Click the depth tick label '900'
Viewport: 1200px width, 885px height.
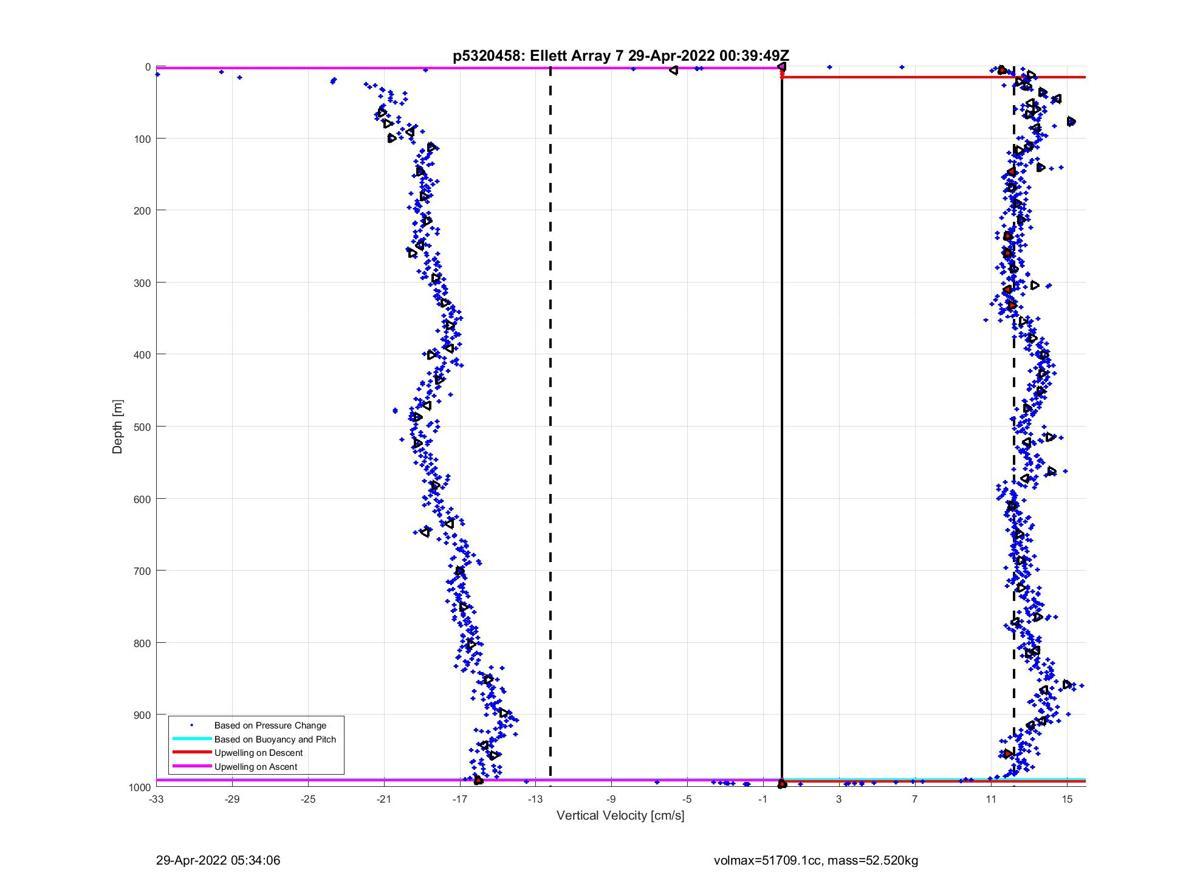pos(141,715)
